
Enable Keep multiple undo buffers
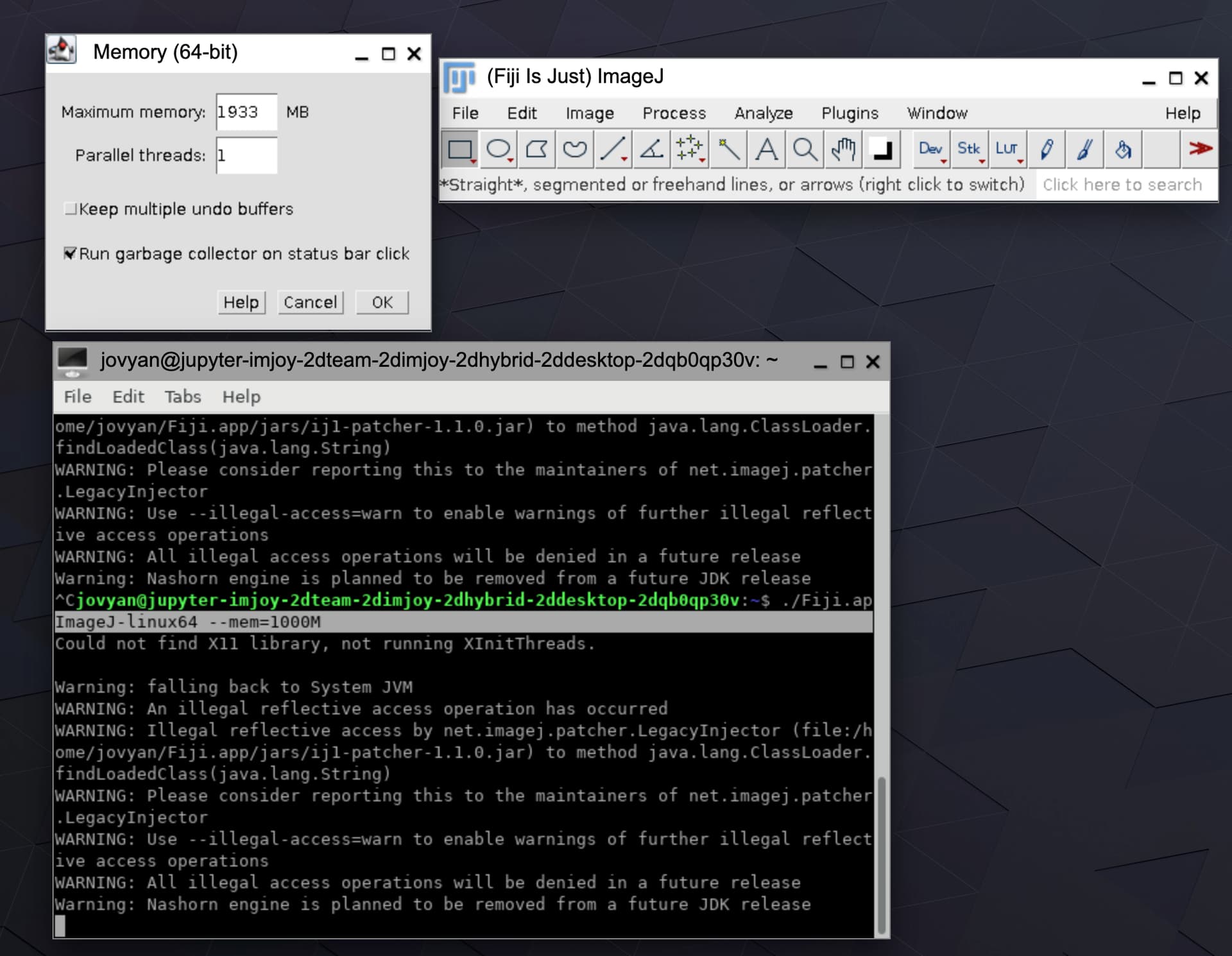coord(71,209)
